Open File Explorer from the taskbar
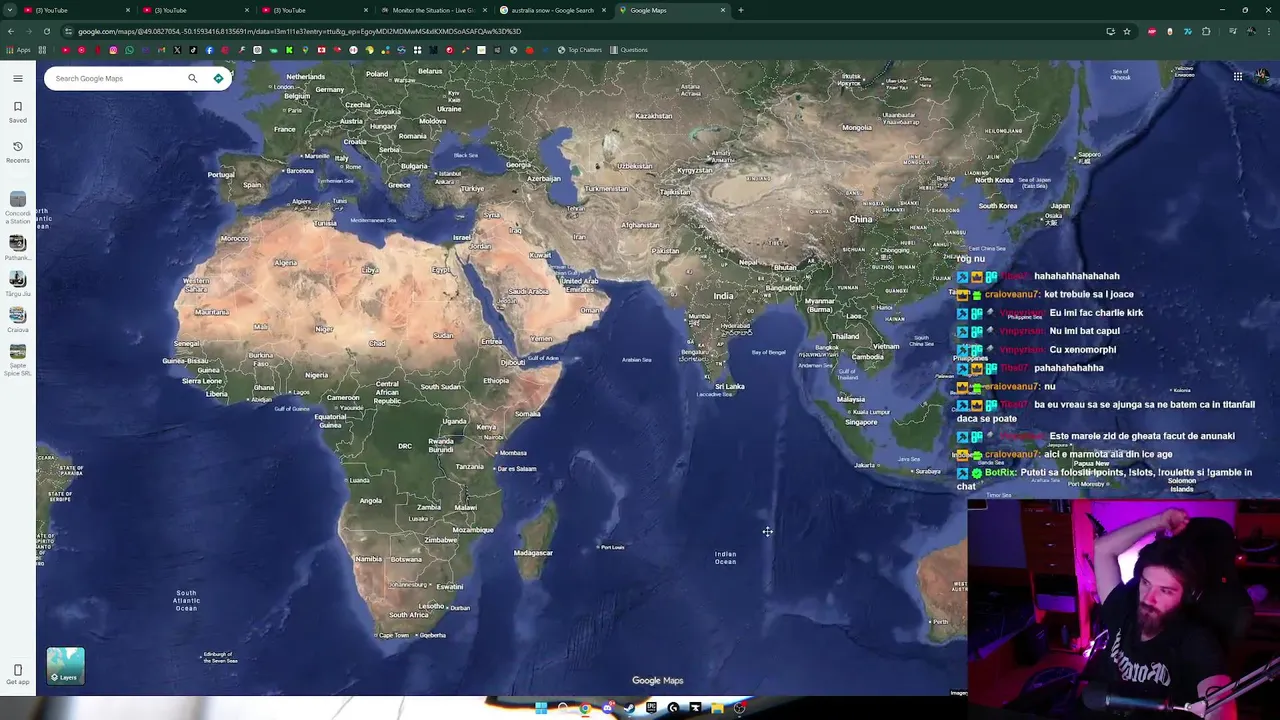 click(717, 708)
